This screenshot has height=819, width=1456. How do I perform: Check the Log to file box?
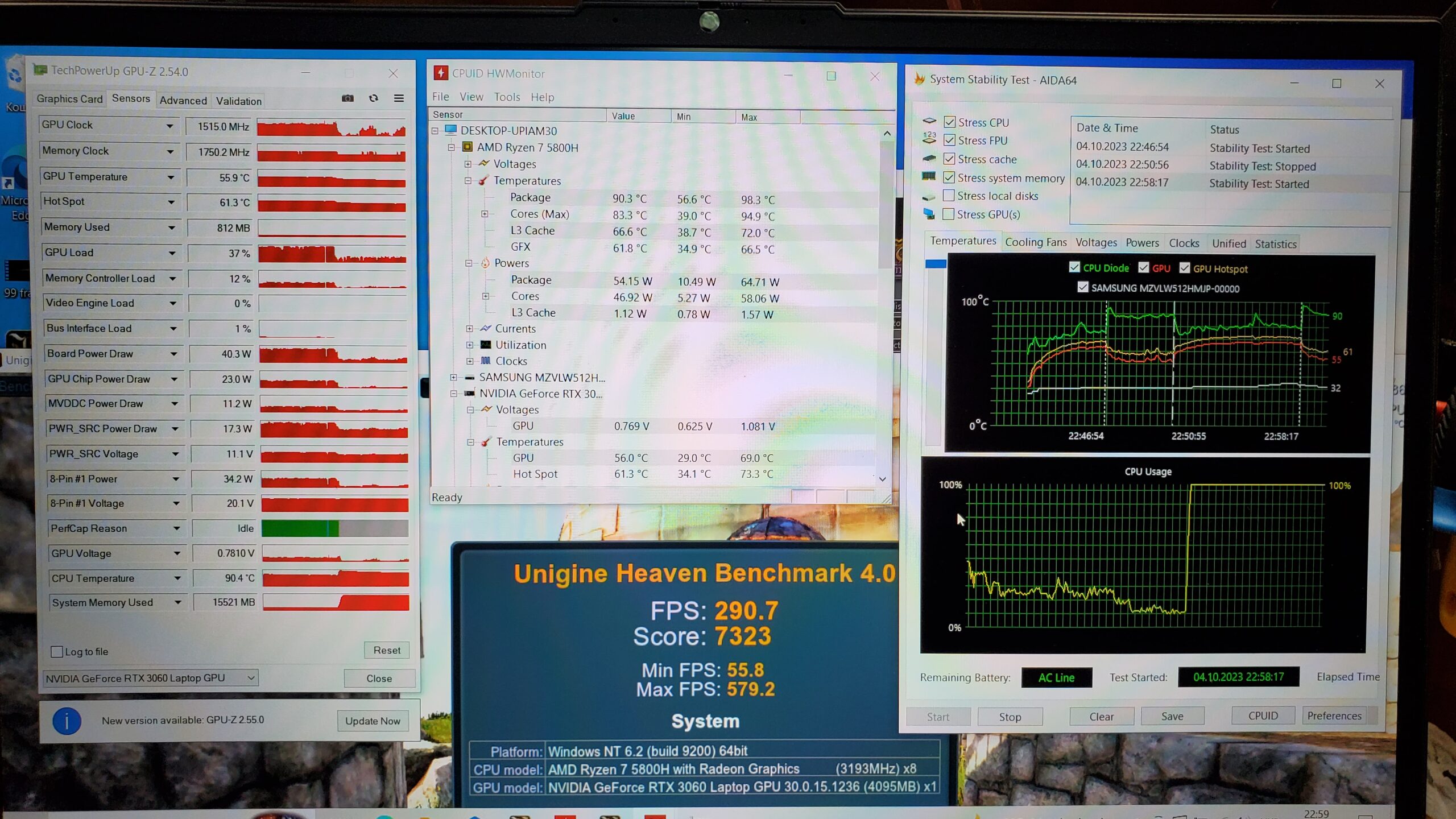click(57, 652)
